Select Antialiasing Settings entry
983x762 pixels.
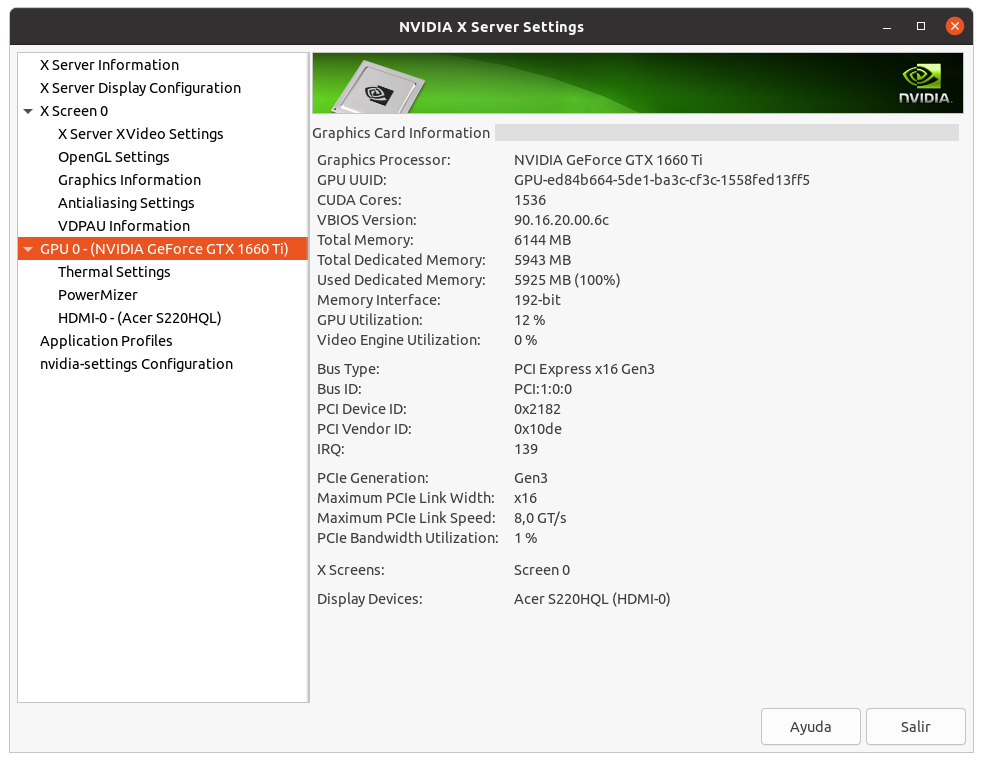[x=126, y=203]
